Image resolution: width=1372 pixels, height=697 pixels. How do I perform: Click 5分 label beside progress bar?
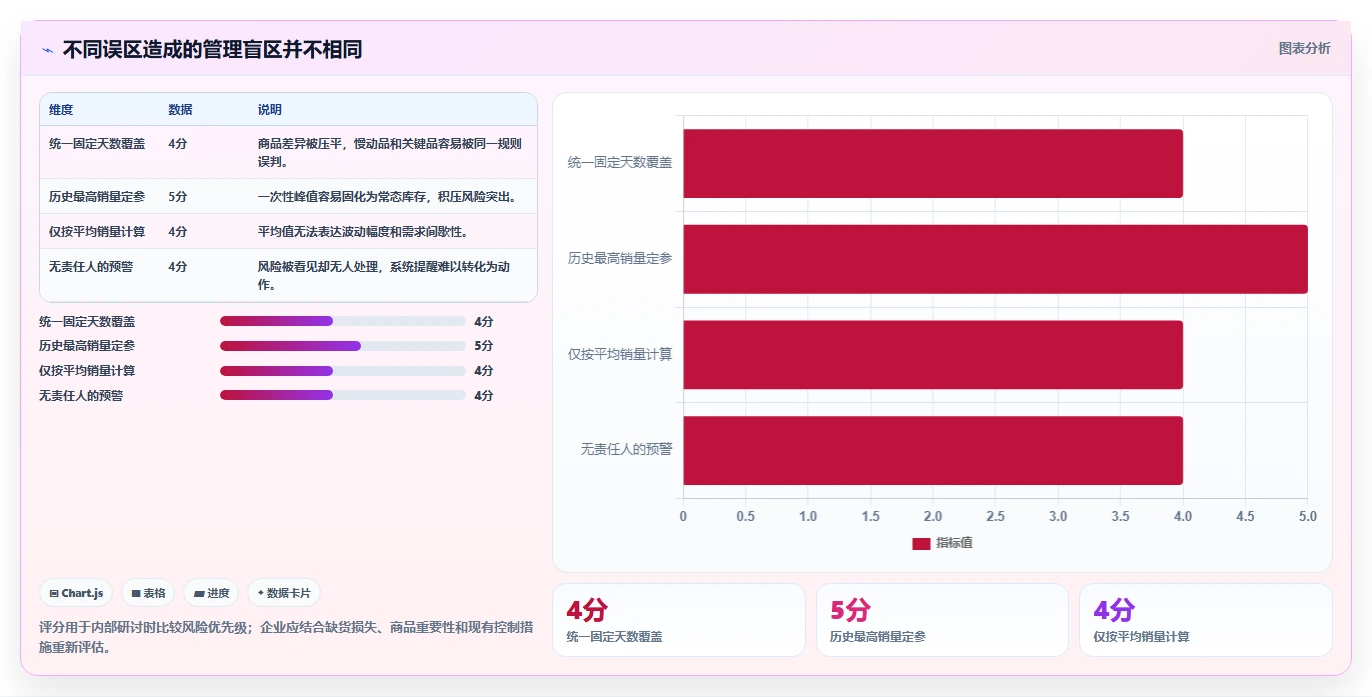(484, 346)
